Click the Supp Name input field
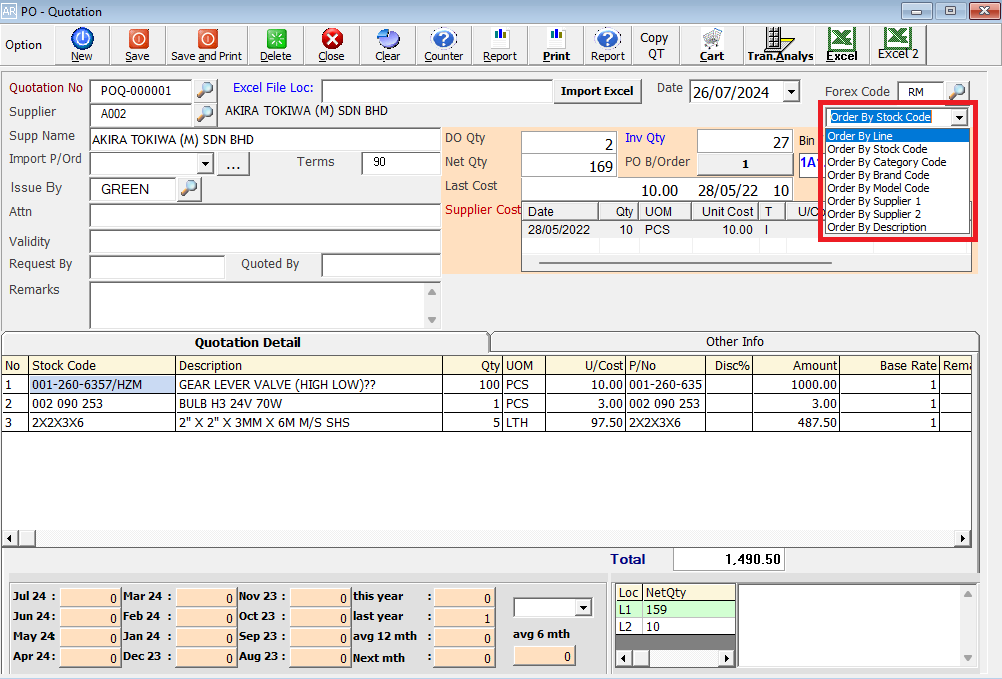Viewport: 1002px width, 679px height. [x=265, y=139]
